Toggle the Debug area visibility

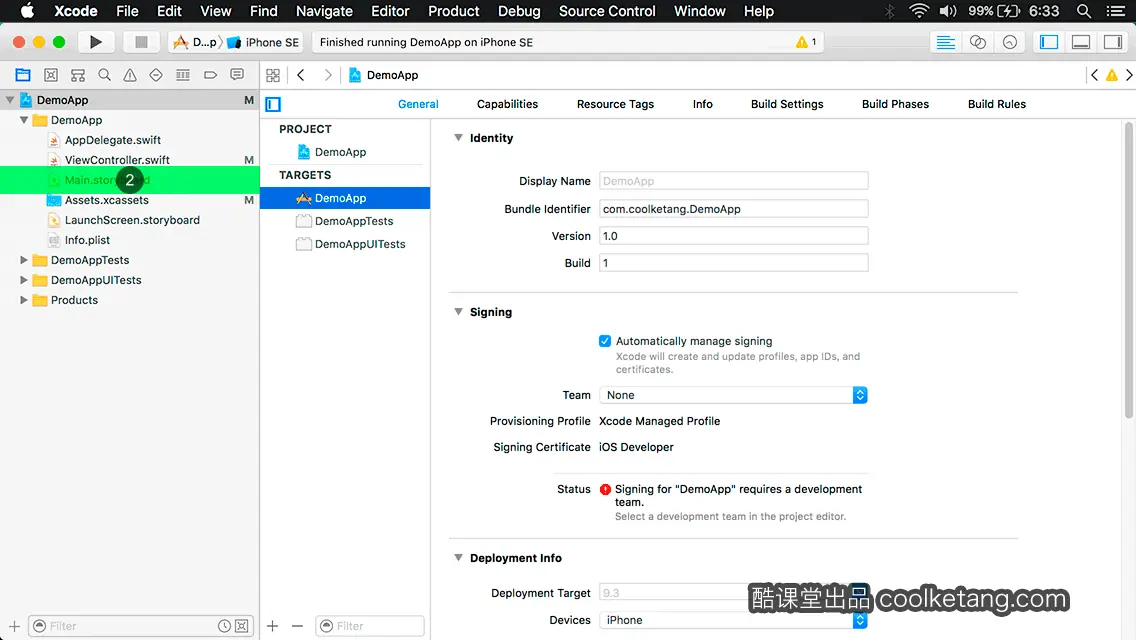pyautogui.click(x=1081, y=42)
